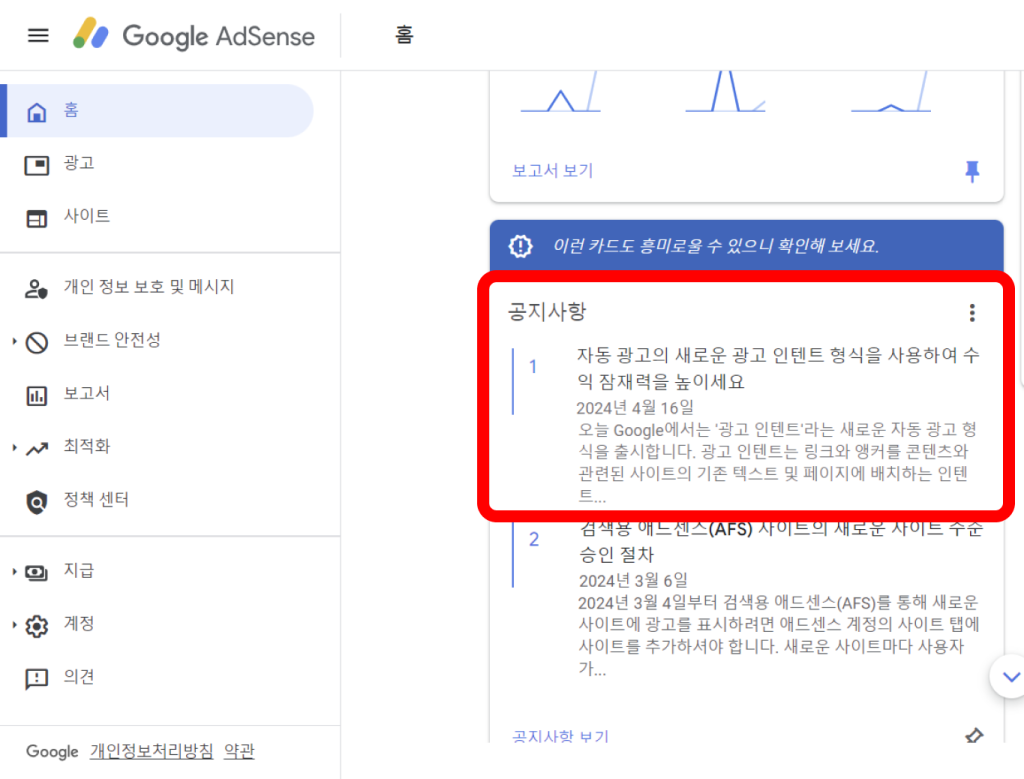The image size is (1024, 779).
Task: Click the 사이트 sites icon
Action: click(x=37, y=218)
